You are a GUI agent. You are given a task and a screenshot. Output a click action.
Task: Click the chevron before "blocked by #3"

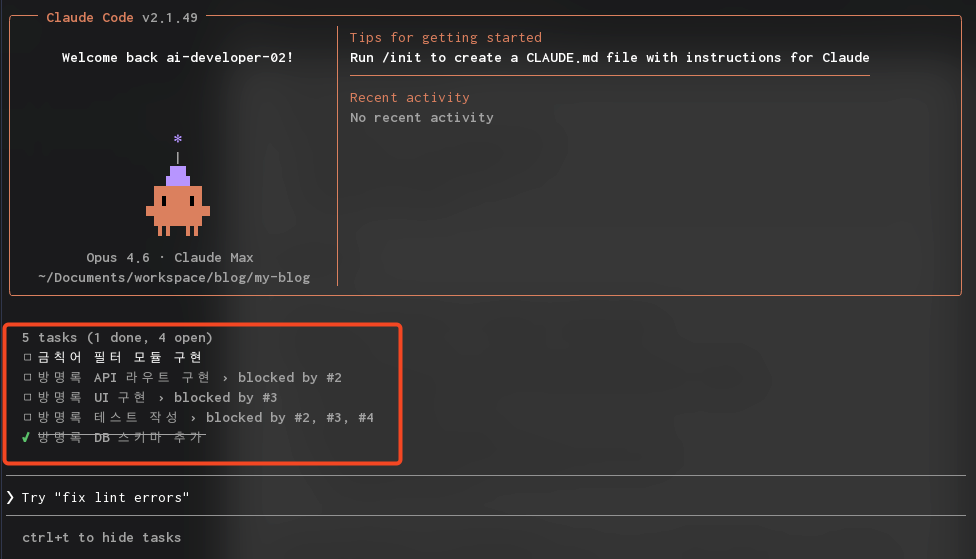(161, 397)
